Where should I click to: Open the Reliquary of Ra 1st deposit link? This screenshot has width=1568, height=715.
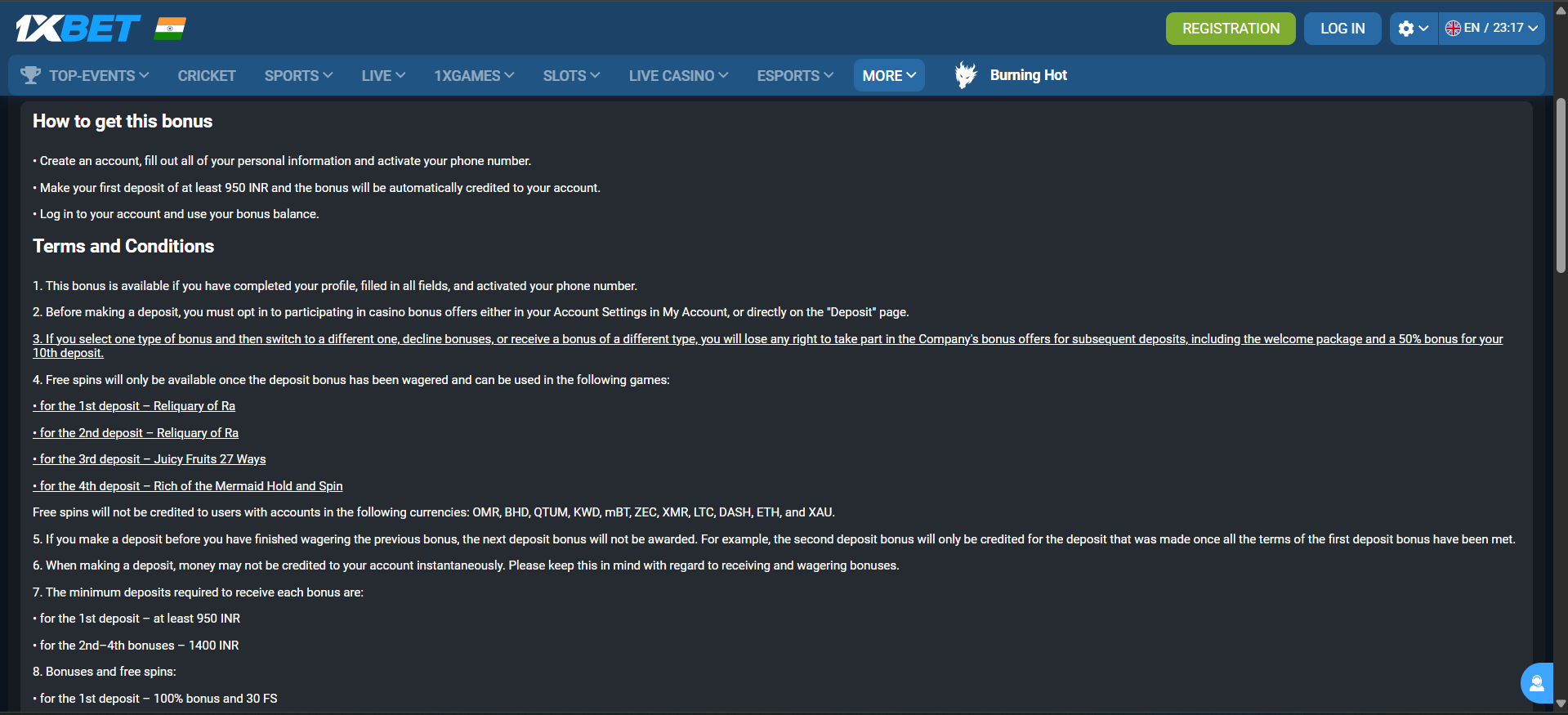[x=133, y=405]
